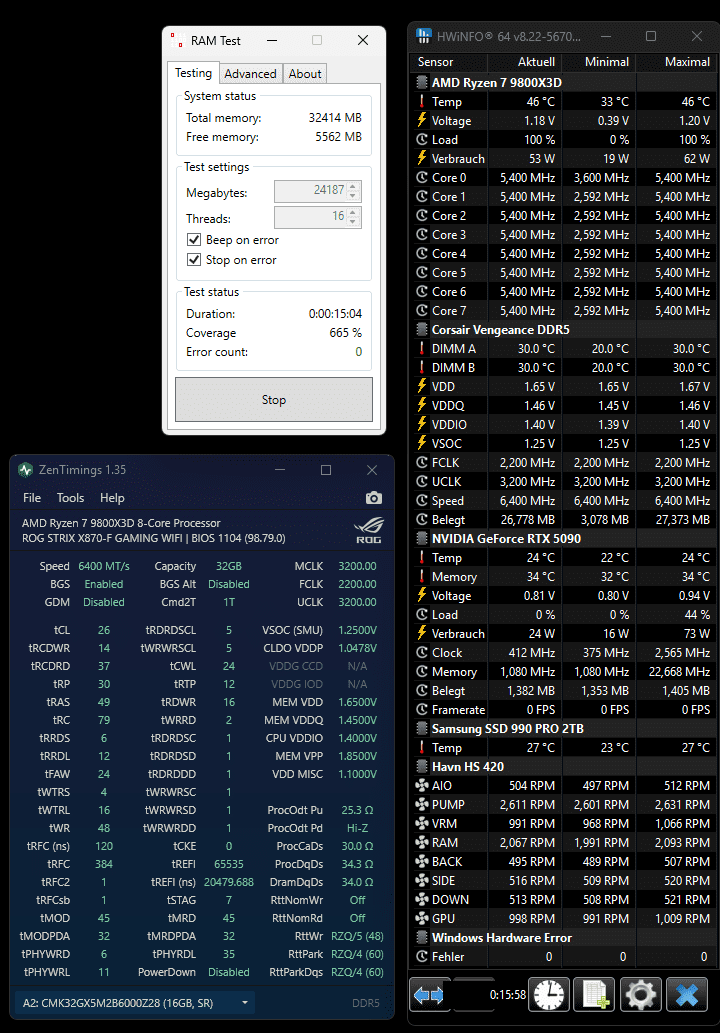Click NVIDIA GeForce RTX 5090 chip icon
The width and height of the screenshot is (720, 1033).
point(422,538)
